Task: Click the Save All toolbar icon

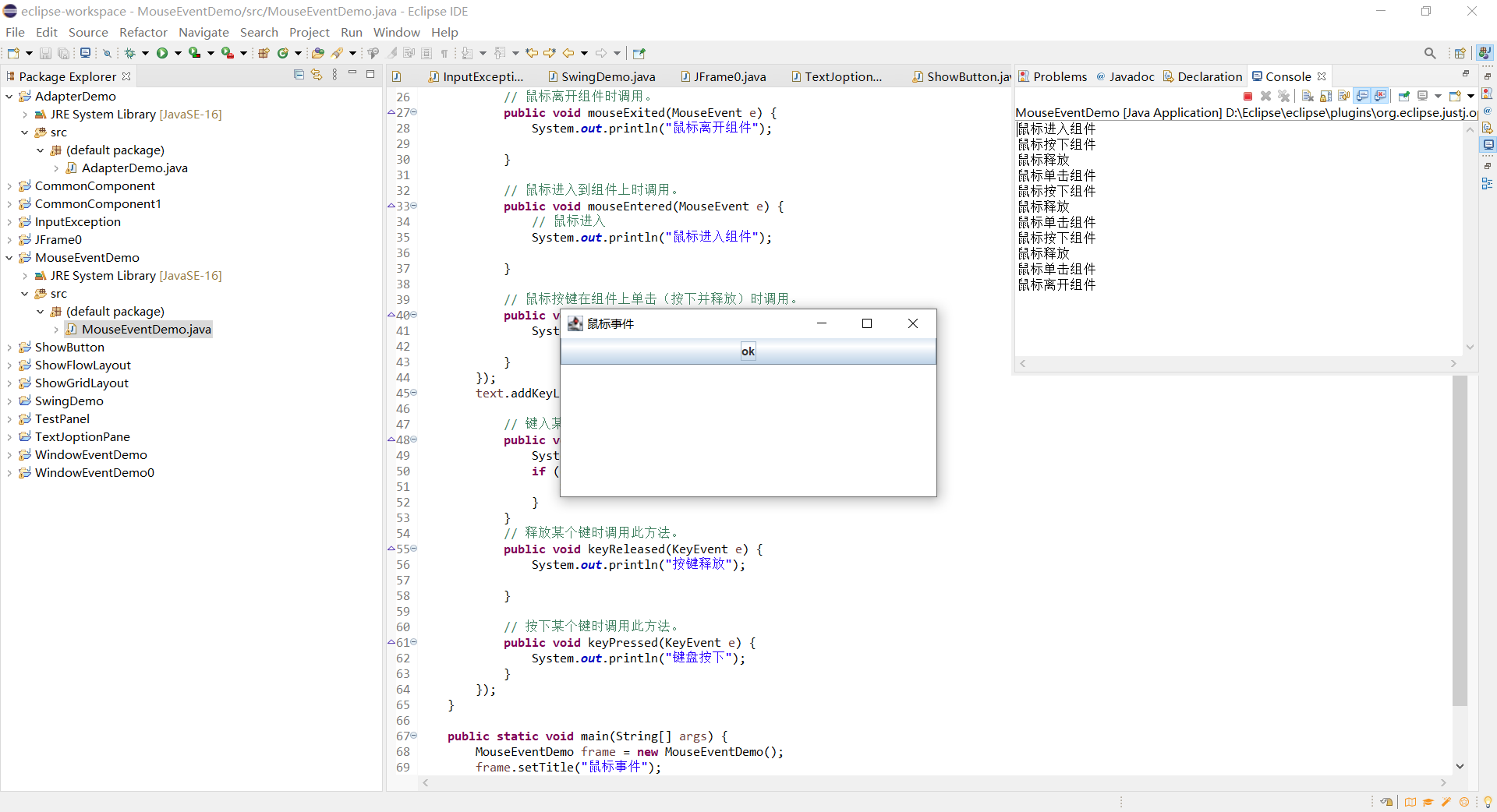Action: [64, 53]
